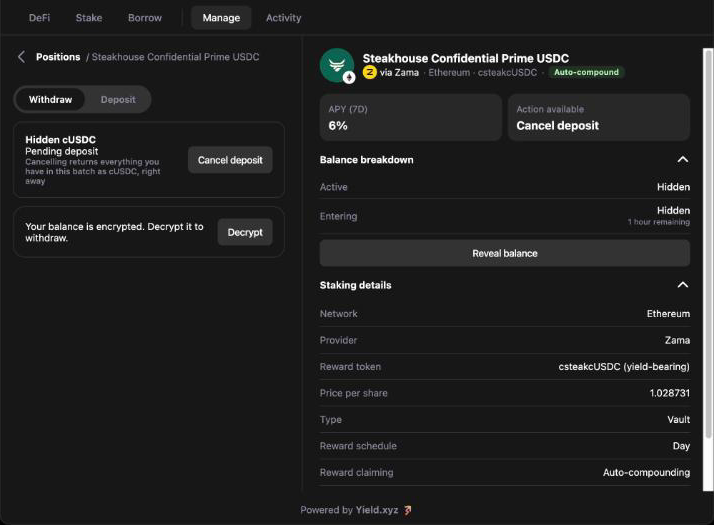Image resolution: width=714 pixels, height=525 pixels.
Task: Switch to the Withdraw toggle option
Action: click(50, 100)
